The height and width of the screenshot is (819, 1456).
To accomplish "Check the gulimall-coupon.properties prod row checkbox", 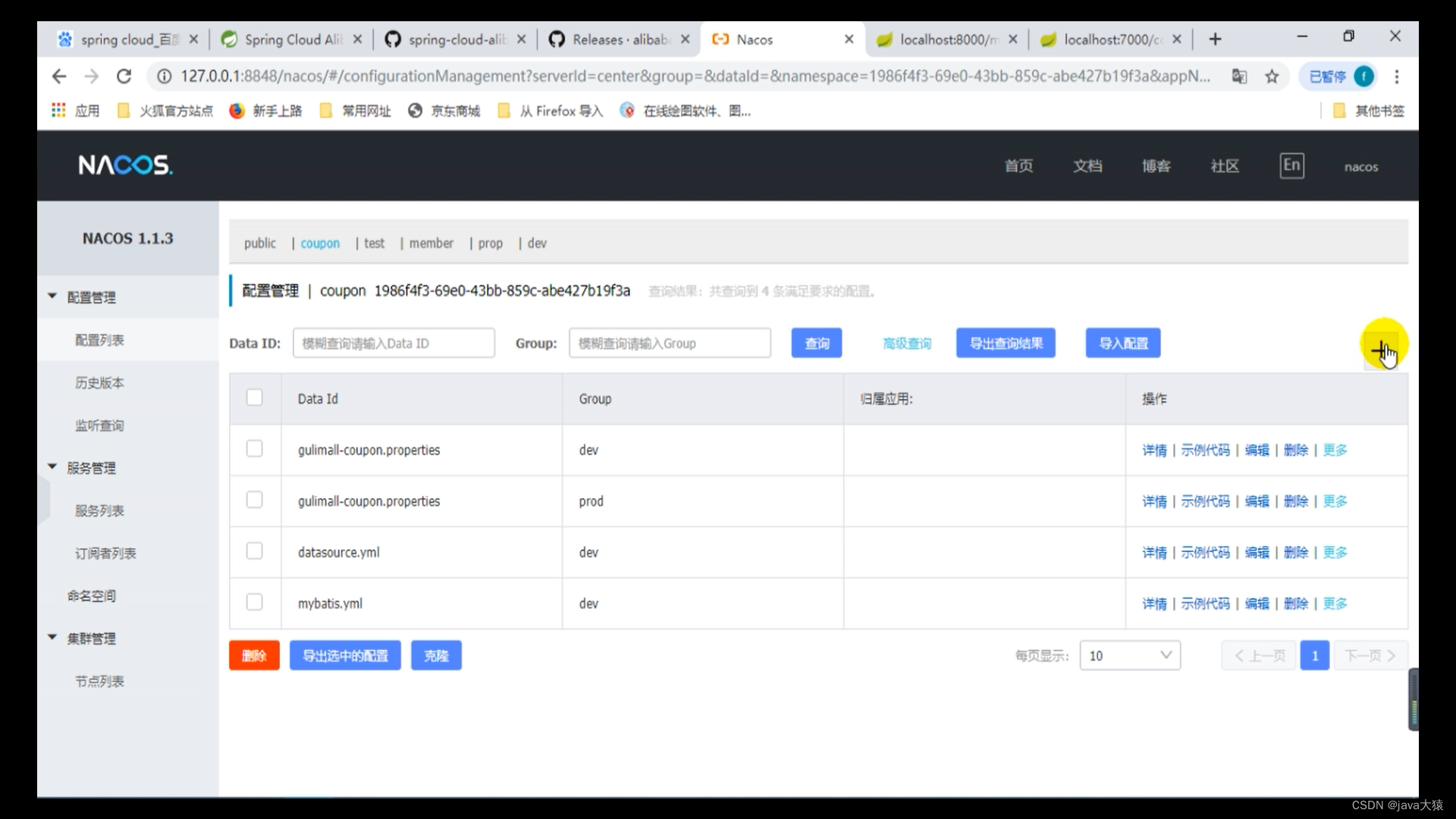I will (x=254, y=500).
